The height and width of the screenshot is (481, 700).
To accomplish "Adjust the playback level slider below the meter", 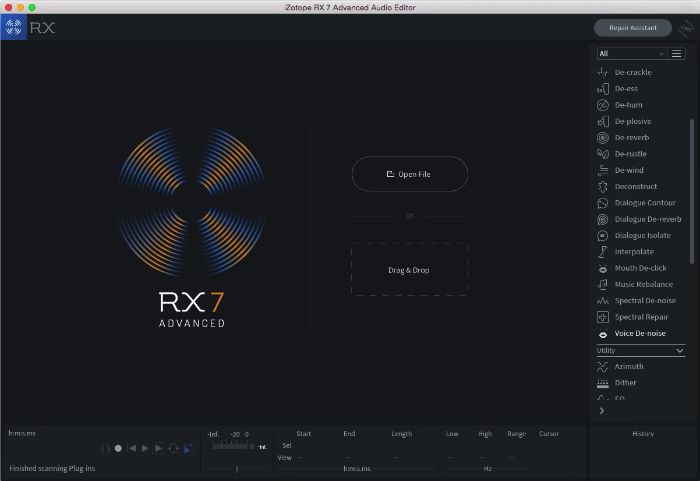I will click(237, 468).
